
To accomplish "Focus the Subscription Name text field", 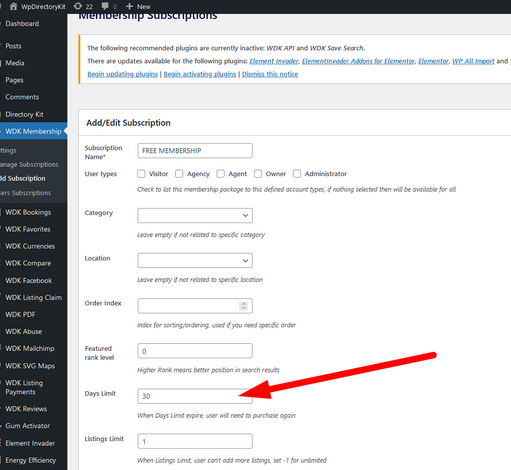I will click(x=195, y=151).
